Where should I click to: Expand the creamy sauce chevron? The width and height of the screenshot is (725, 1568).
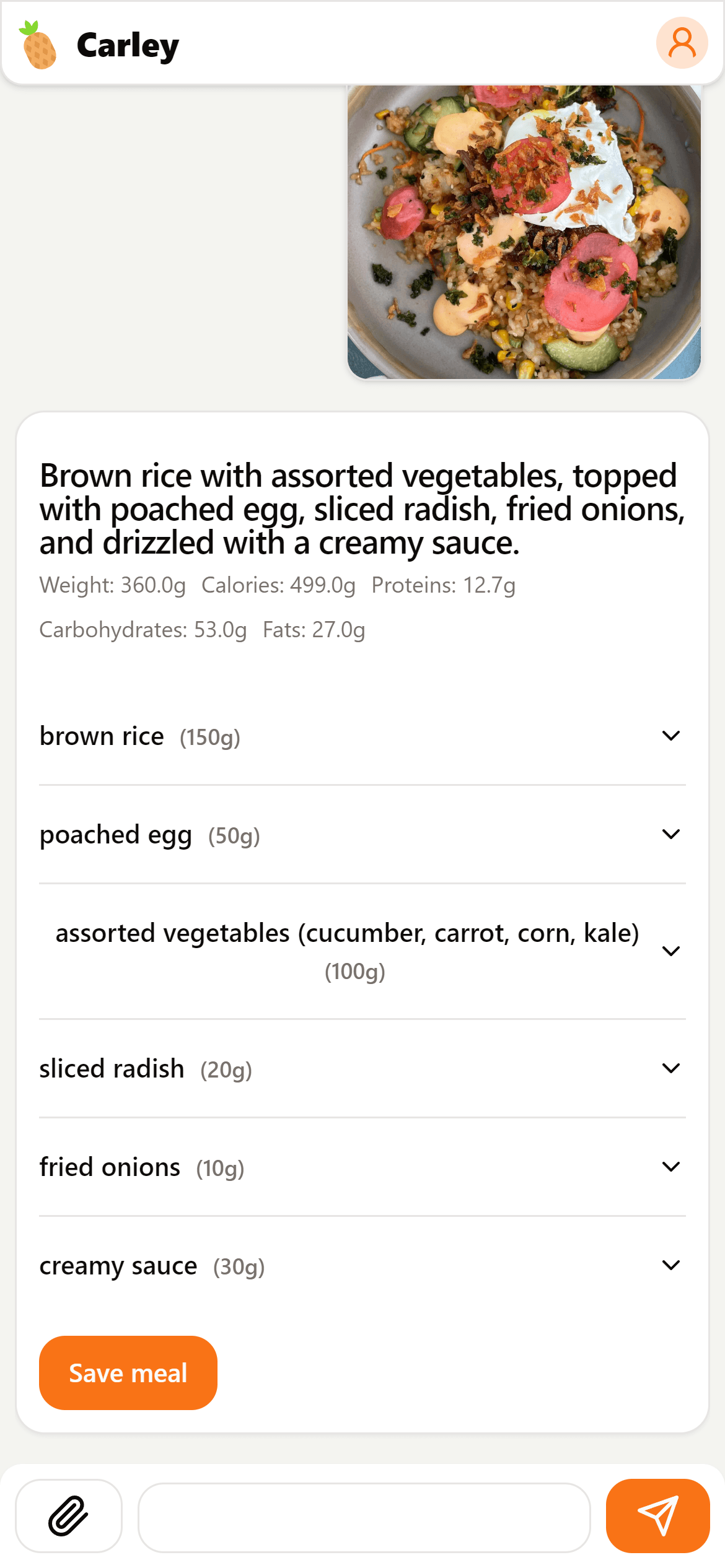click(671, 1265)
